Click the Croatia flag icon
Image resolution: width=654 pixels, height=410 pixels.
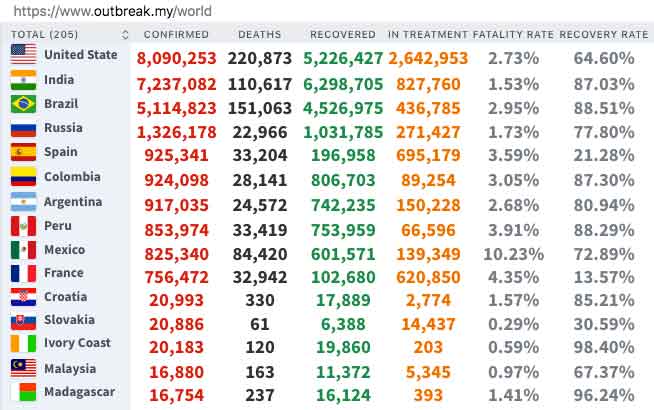tap(24, 298)
